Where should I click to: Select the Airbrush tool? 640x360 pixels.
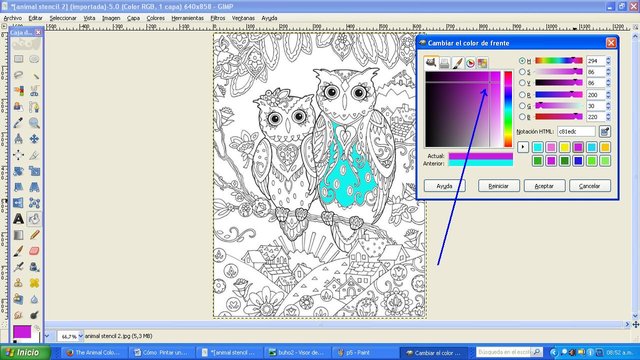coord(18,267)
